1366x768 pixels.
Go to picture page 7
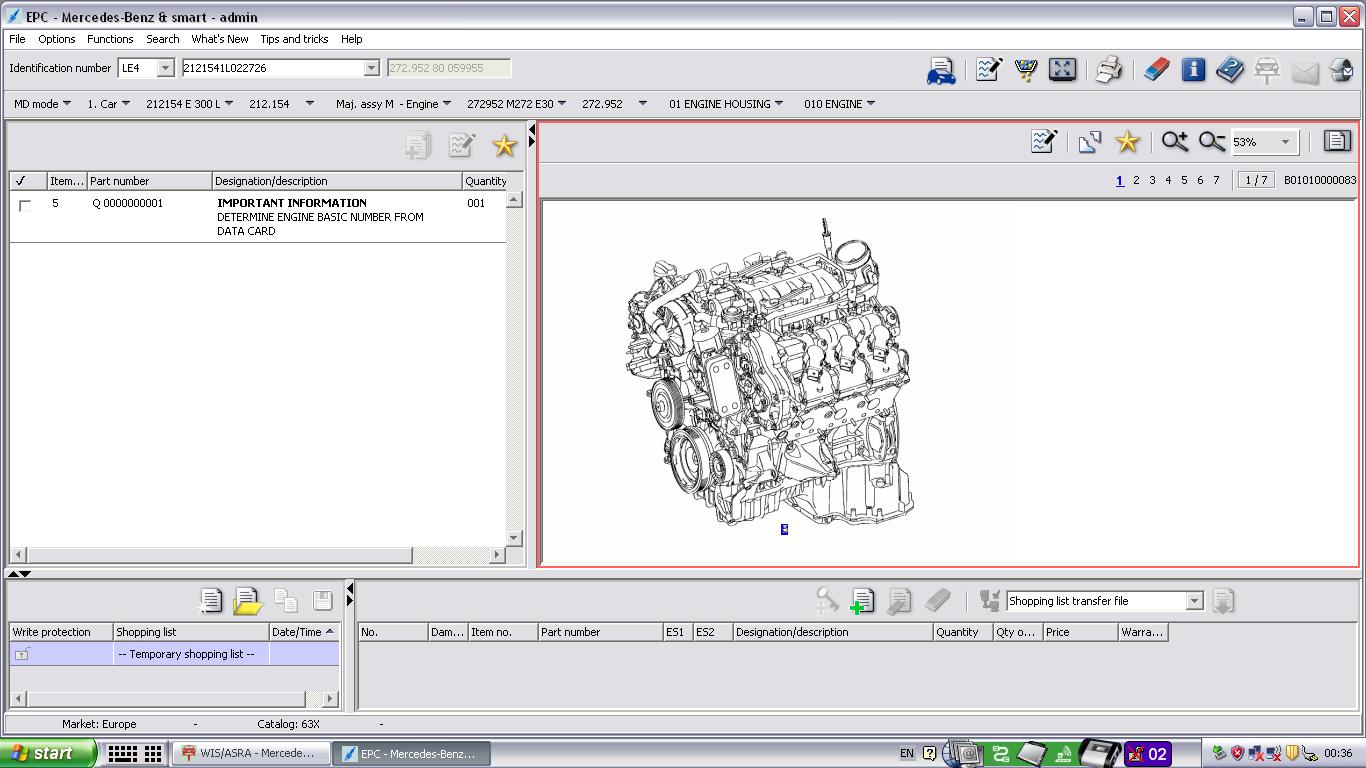[x=1216, y=181]
